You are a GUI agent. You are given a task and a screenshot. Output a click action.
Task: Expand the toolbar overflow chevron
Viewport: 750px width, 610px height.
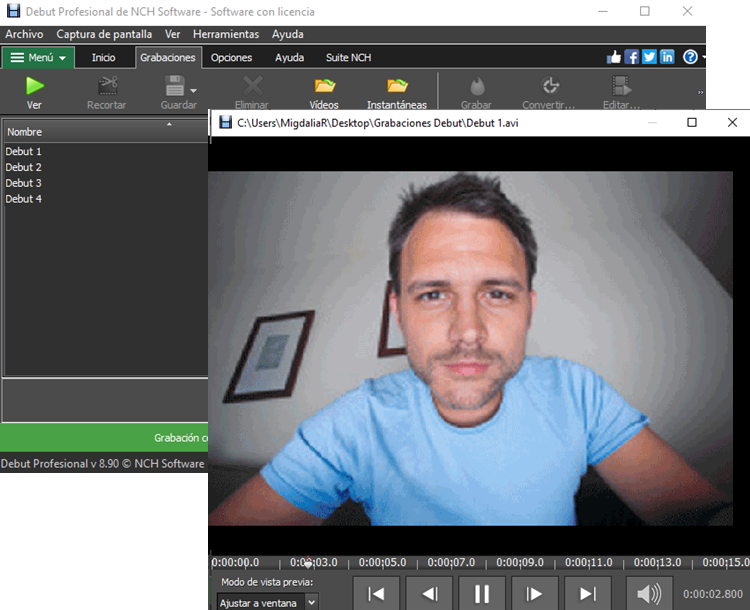click(700, 92)
